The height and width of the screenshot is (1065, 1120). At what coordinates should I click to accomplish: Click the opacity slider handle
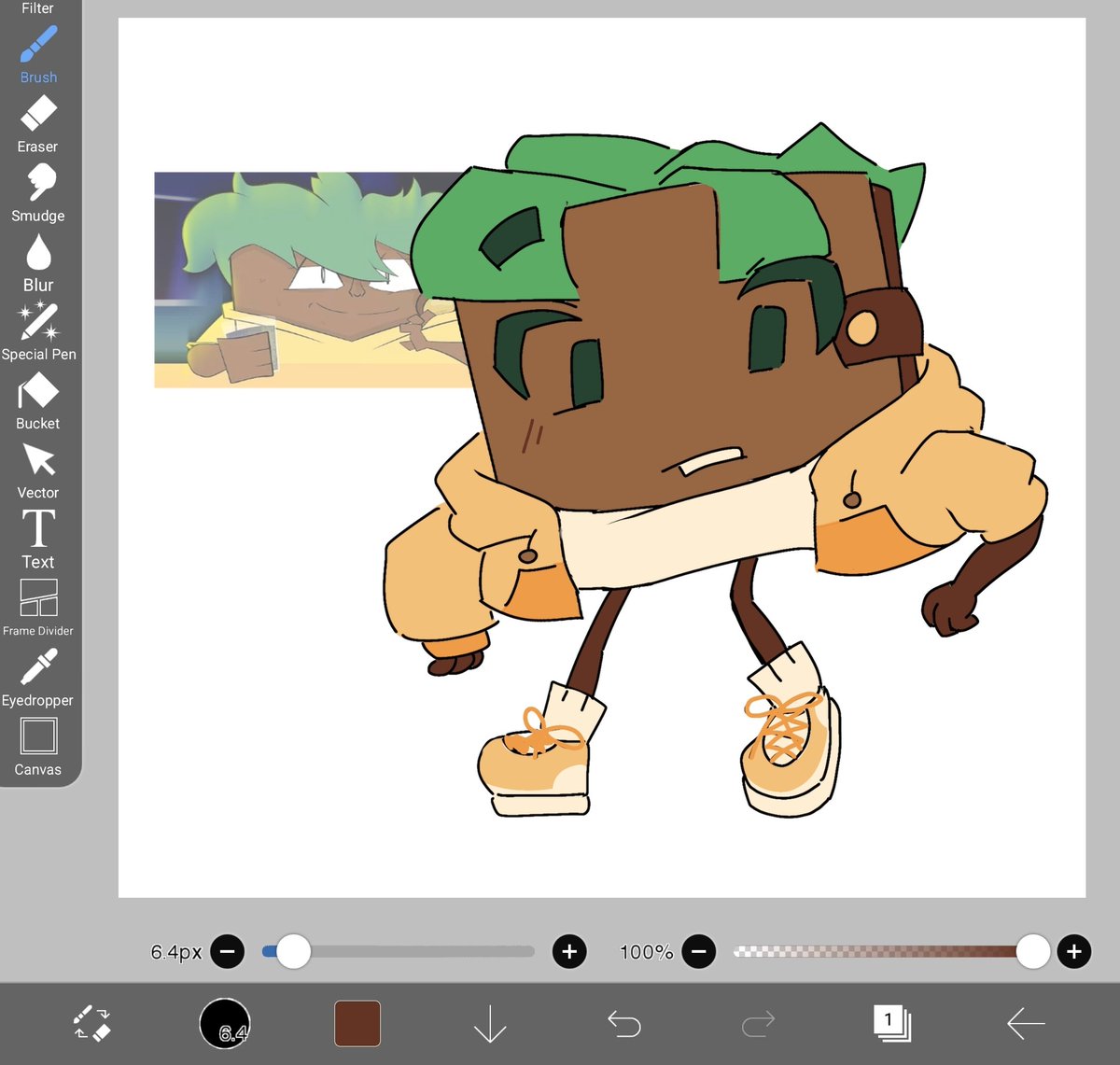point(1032,952)
